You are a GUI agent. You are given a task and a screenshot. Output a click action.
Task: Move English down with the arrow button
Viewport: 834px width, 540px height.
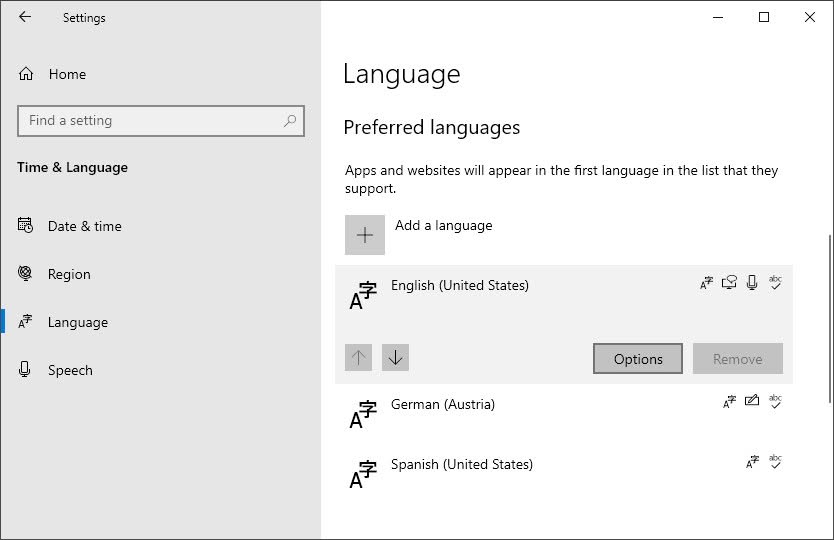[395, 358]
